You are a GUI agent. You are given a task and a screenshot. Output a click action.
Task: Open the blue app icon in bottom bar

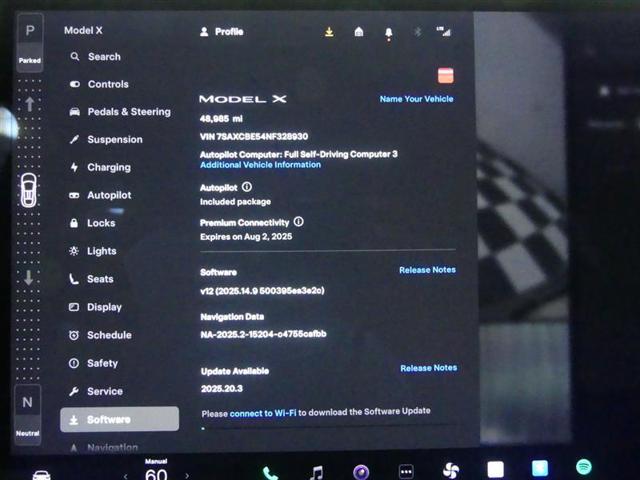pos(540,469)
